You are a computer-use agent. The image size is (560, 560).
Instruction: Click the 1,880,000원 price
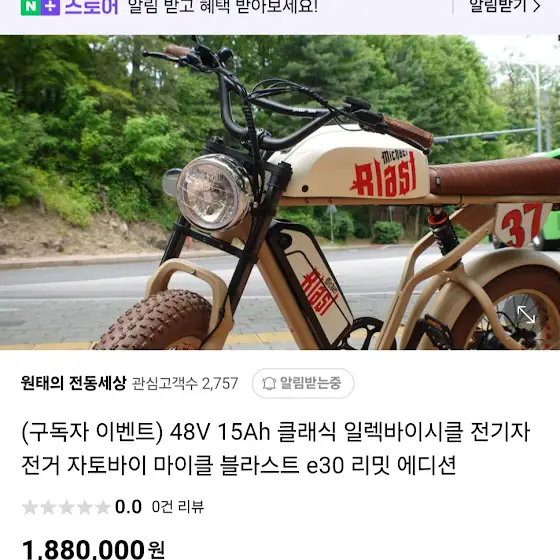click(93, 549)
